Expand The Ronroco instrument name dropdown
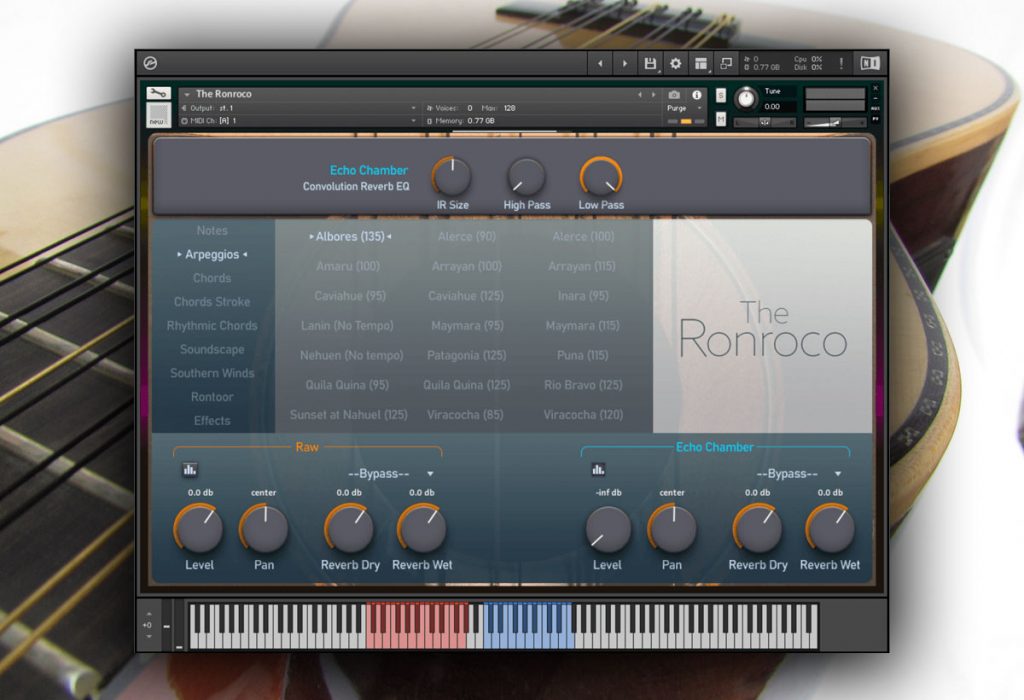This screenshot has height=700, width=1024. click(187, 95)
